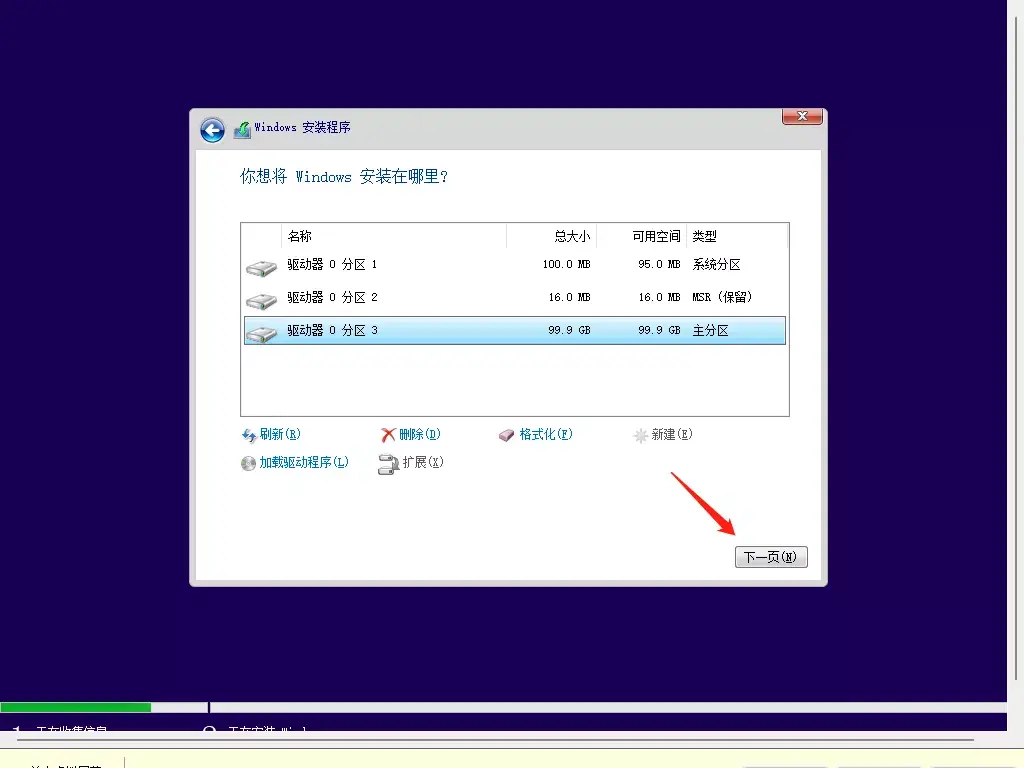Click the drive icon for partition 2
This screenshot has width=1024, height=768.
(x=261, y=300)
